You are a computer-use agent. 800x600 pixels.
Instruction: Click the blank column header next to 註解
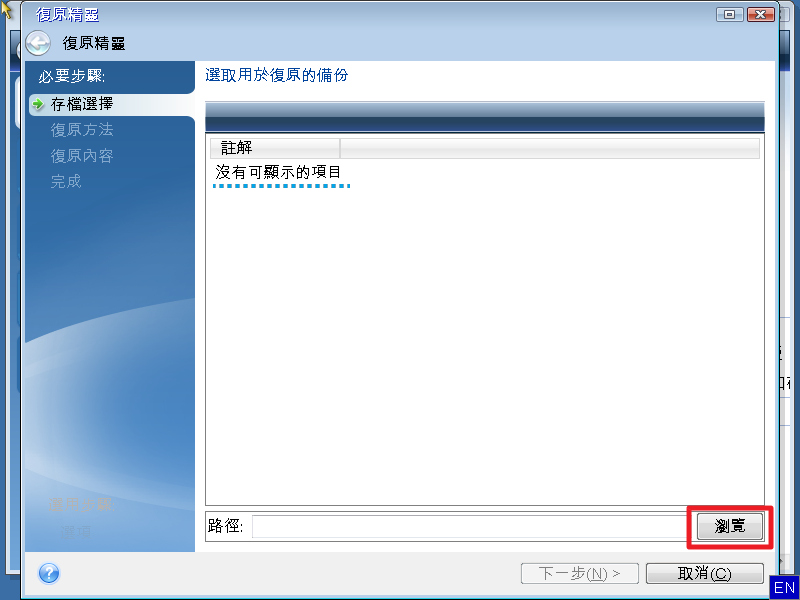tap(550, 148)
